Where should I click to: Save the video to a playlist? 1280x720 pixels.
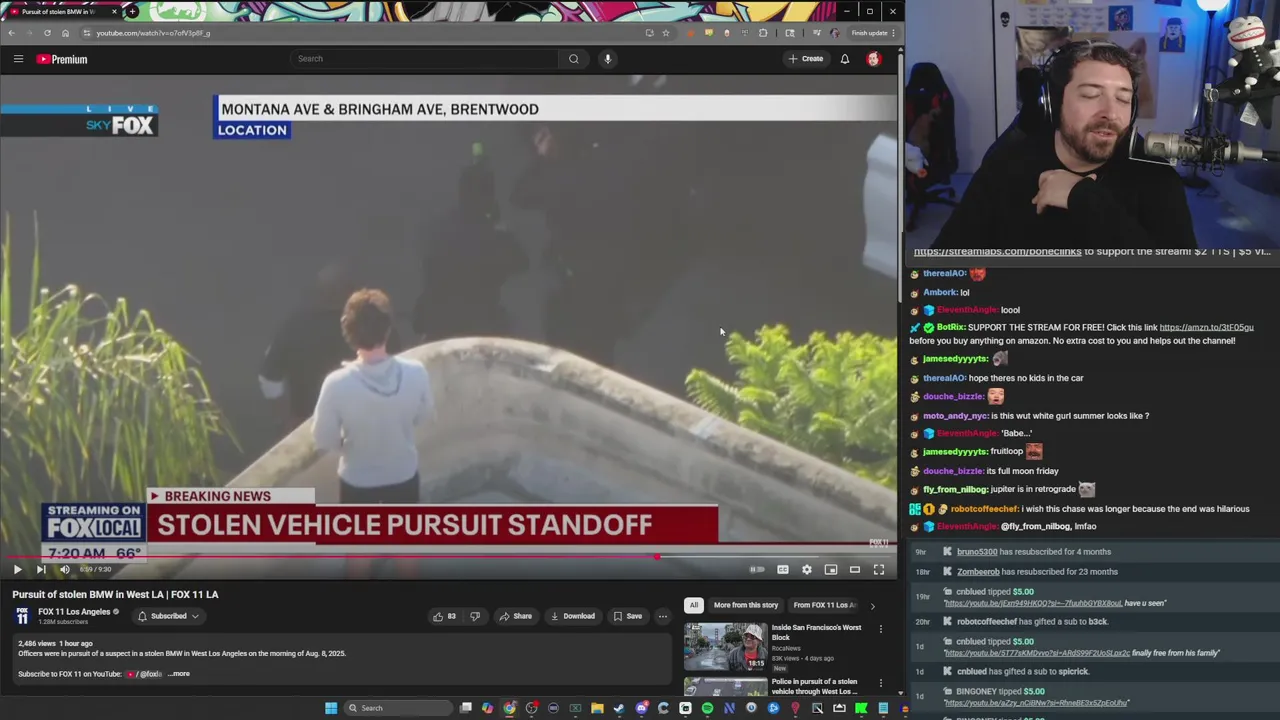pos(628,616)
